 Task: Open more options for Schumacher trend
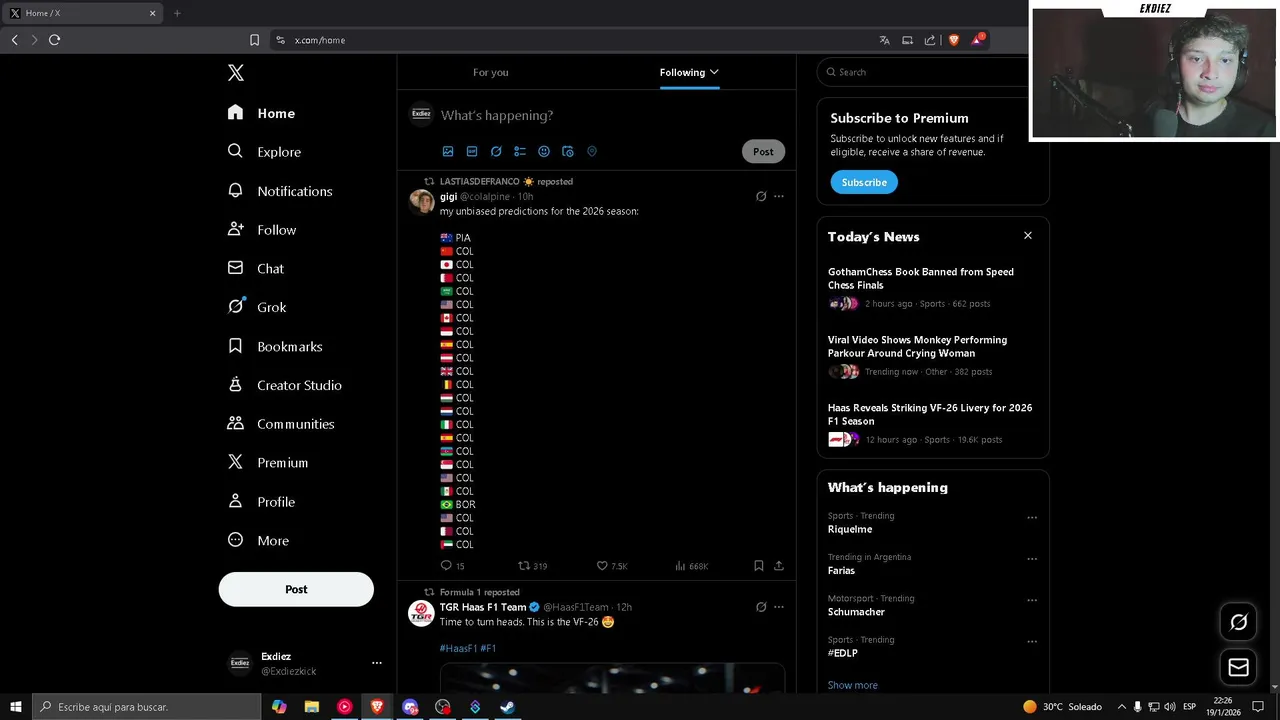point(1032,600)
